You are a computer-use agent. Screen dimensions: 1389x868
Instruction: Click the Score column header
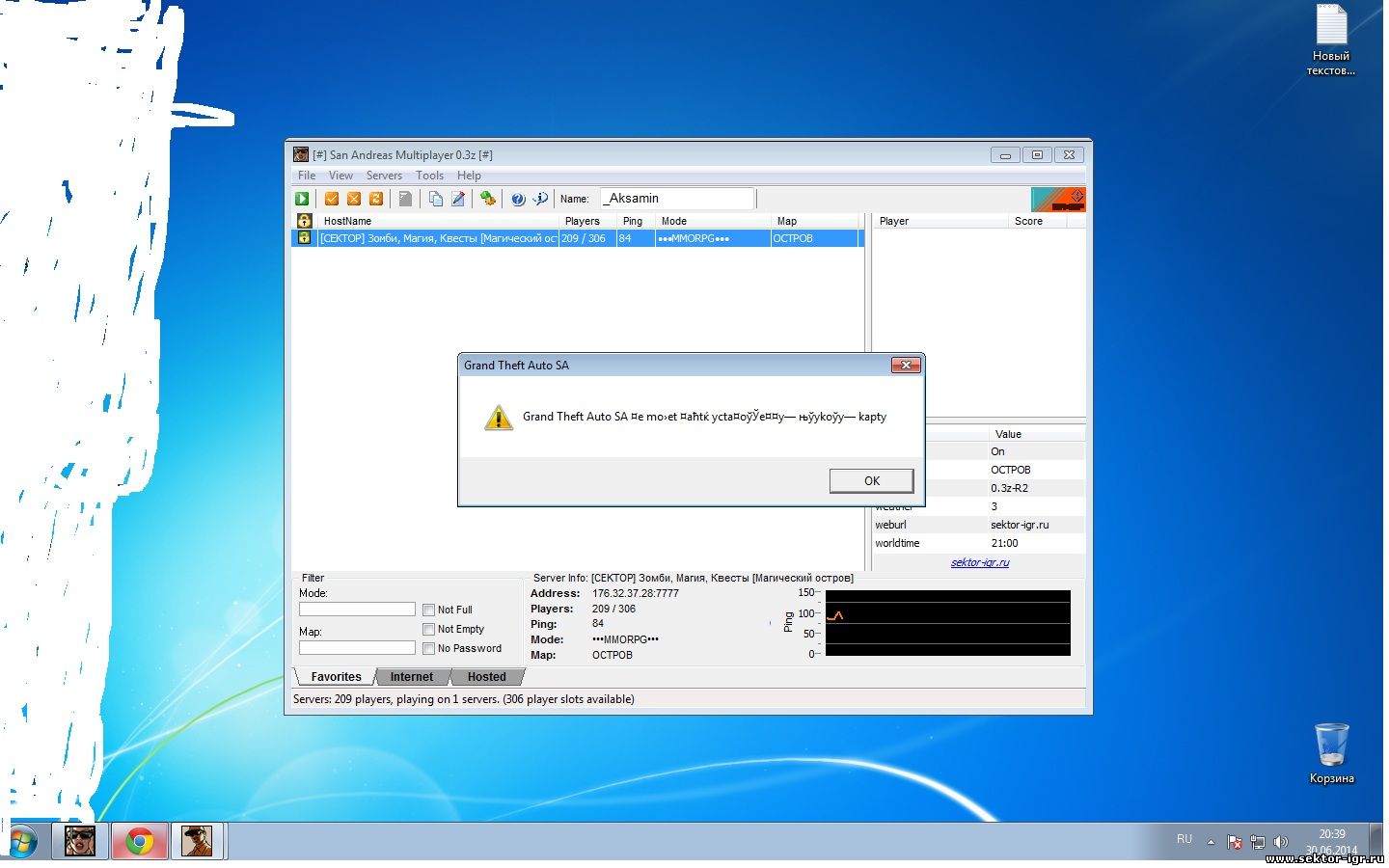[1038, 221]
